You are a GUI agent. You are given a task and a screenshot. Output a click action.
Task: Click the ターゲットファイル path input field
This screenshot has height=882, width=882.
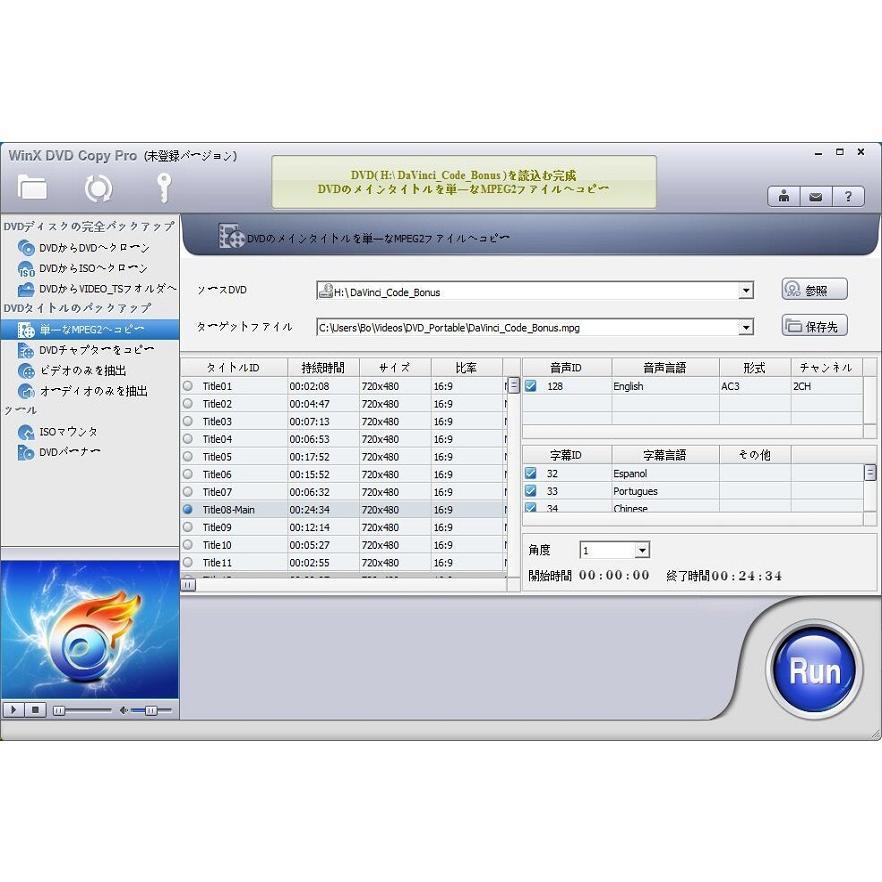(527, 327)
